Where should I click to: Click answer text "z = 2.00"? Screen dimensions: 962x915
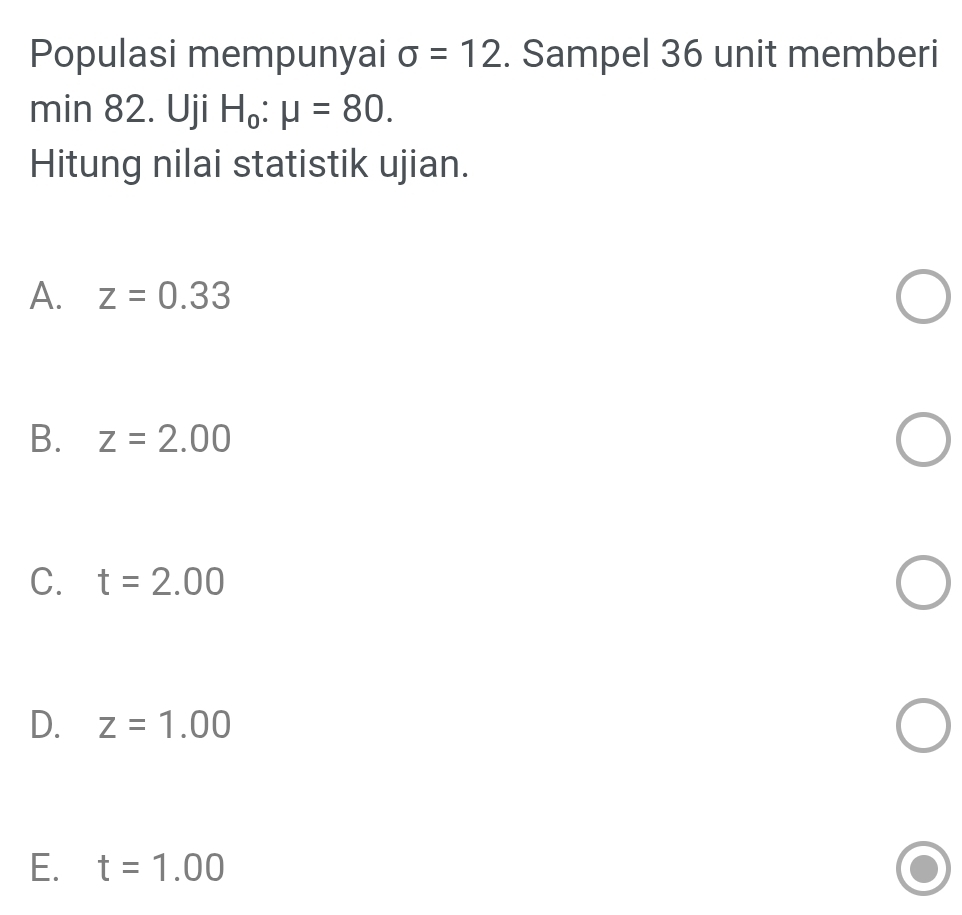click(164, 439)
